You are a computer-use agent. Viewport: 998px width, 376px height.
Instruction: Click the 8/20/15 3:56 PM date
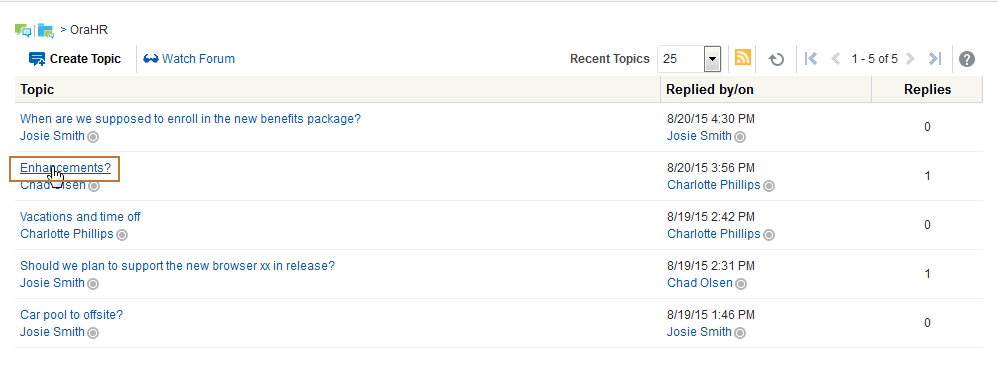pyautogui.click(x=711, y=168)
